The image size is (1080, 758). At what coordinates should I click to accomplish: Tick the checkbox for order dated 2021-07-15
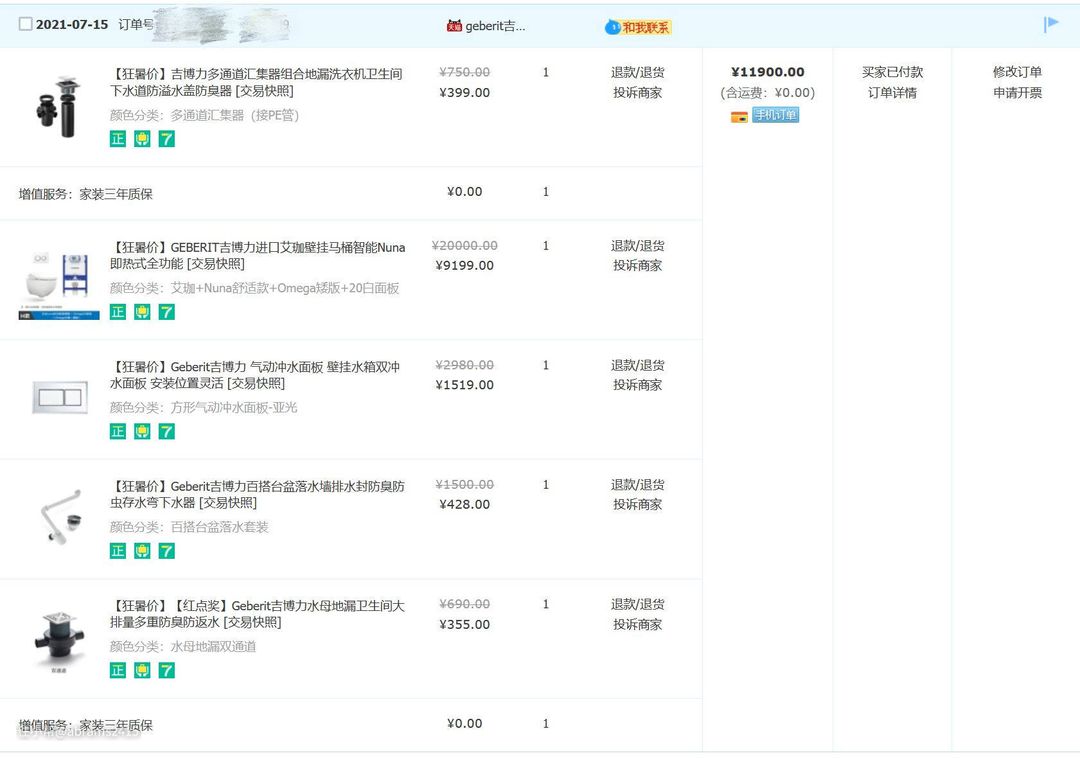(26, 25)
